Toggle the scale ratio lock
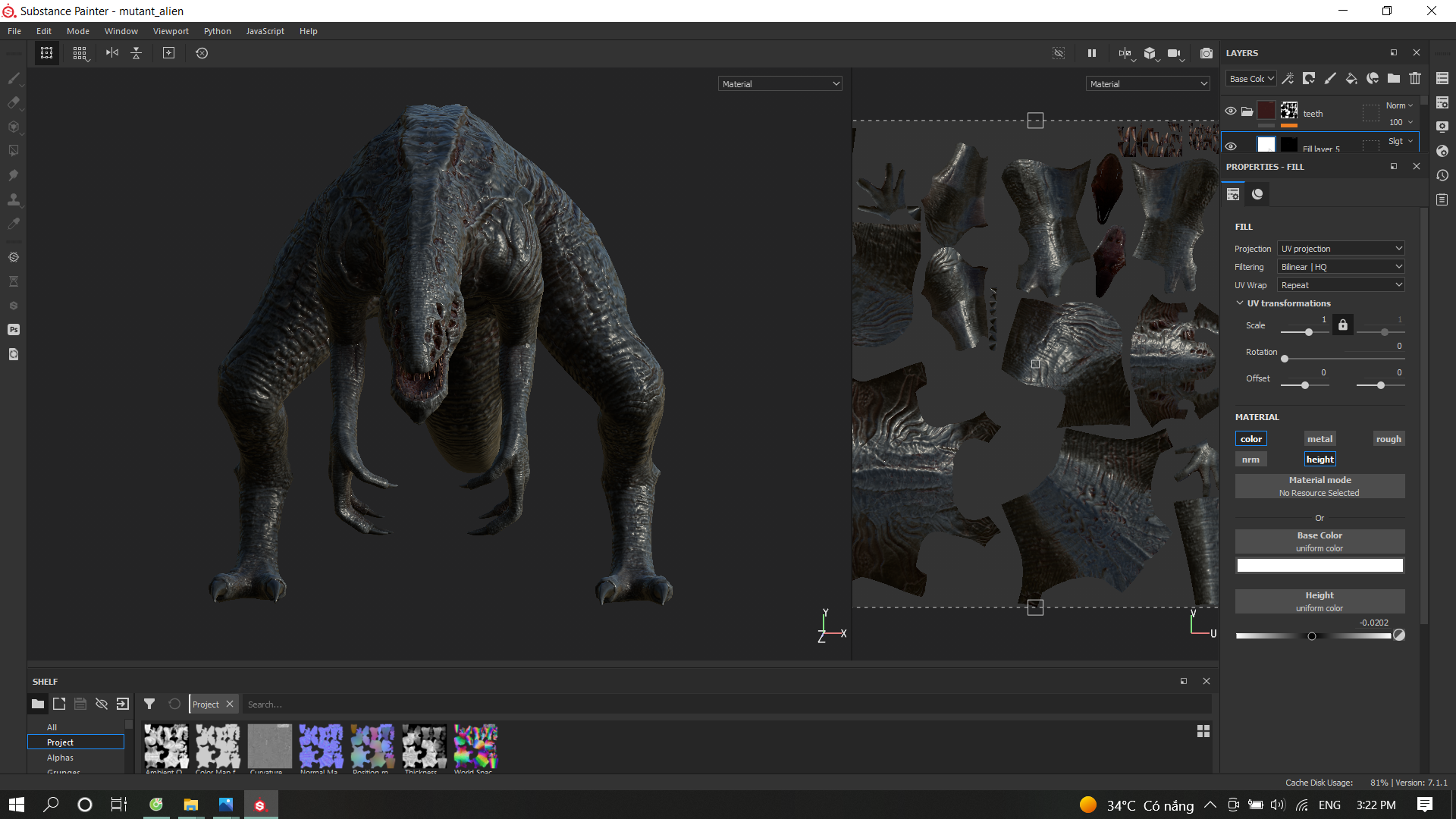 pyautogui.click(x=1343, y=325)
